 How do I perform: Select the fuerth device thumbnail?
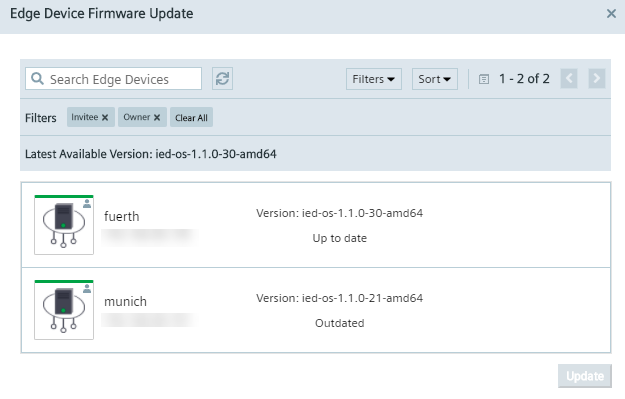[x=64, y=225]
